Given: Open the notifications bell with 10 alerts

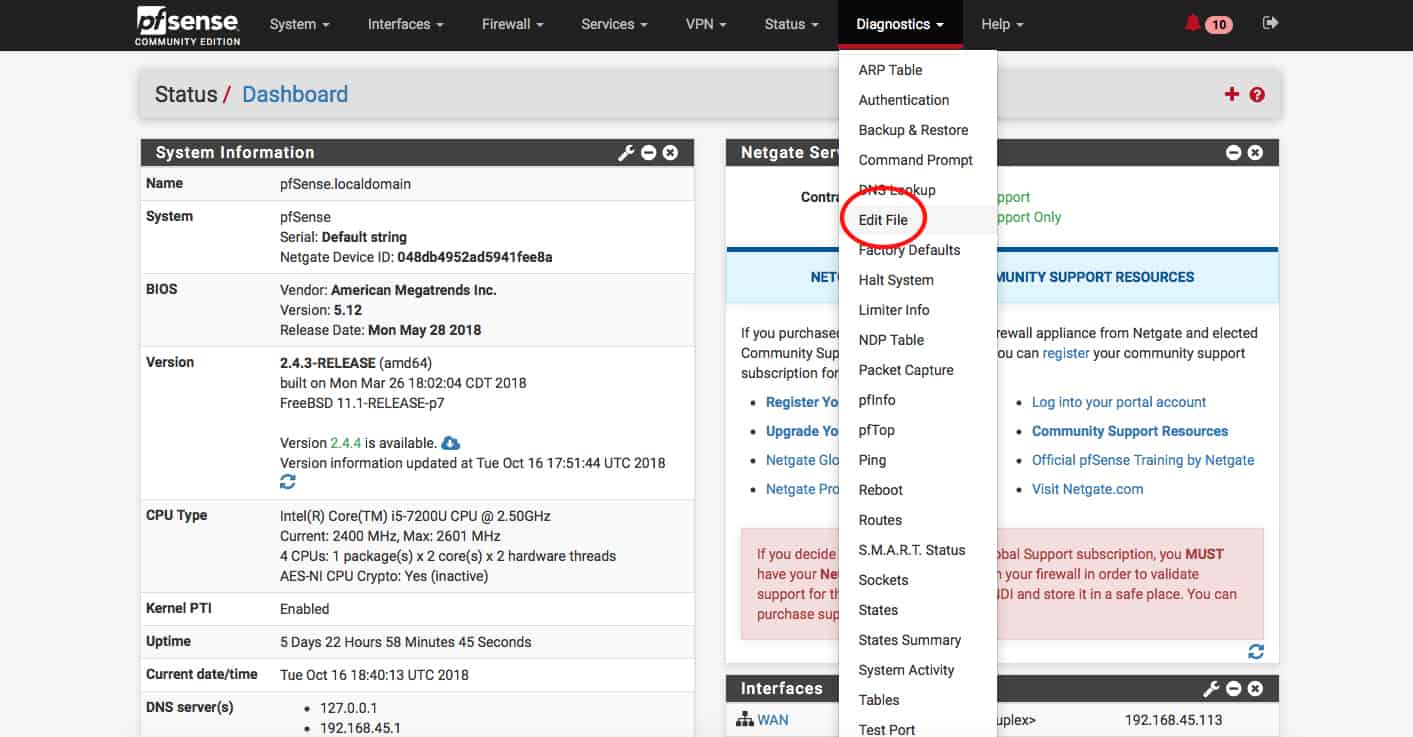Looking at the screenshot, I should coord(1208,24).
